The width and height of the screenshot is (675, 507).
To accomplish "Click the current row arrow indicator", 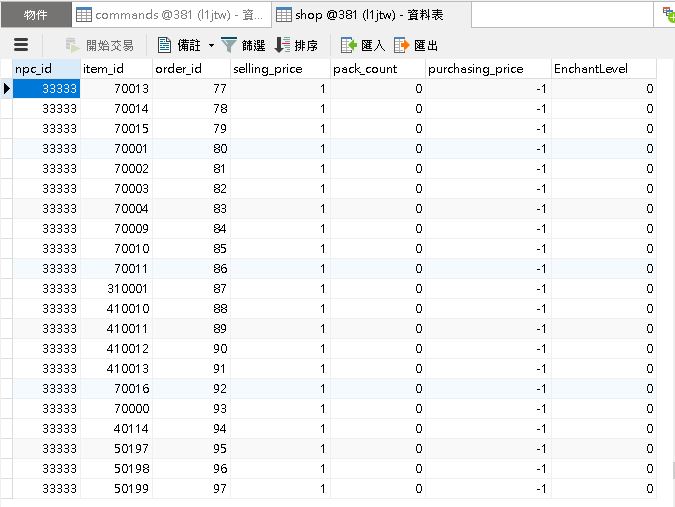I will (6, 89).
